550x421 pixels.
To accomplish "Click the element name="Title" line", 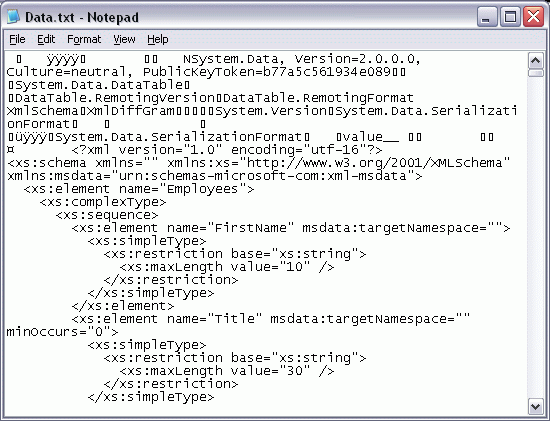I will (270, 319).
